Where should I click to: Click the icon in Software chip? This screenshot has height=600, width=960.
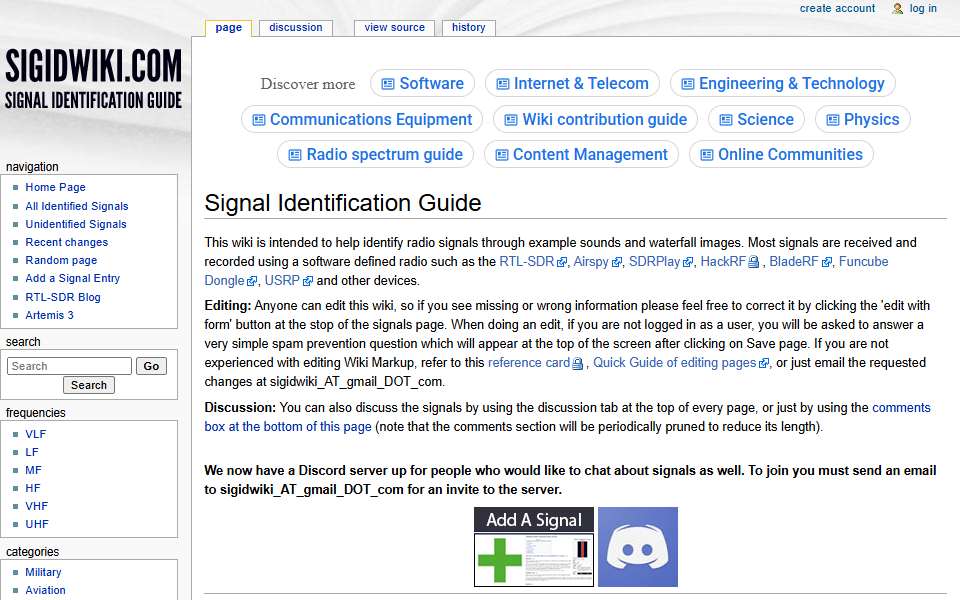(x=388, y=84)
